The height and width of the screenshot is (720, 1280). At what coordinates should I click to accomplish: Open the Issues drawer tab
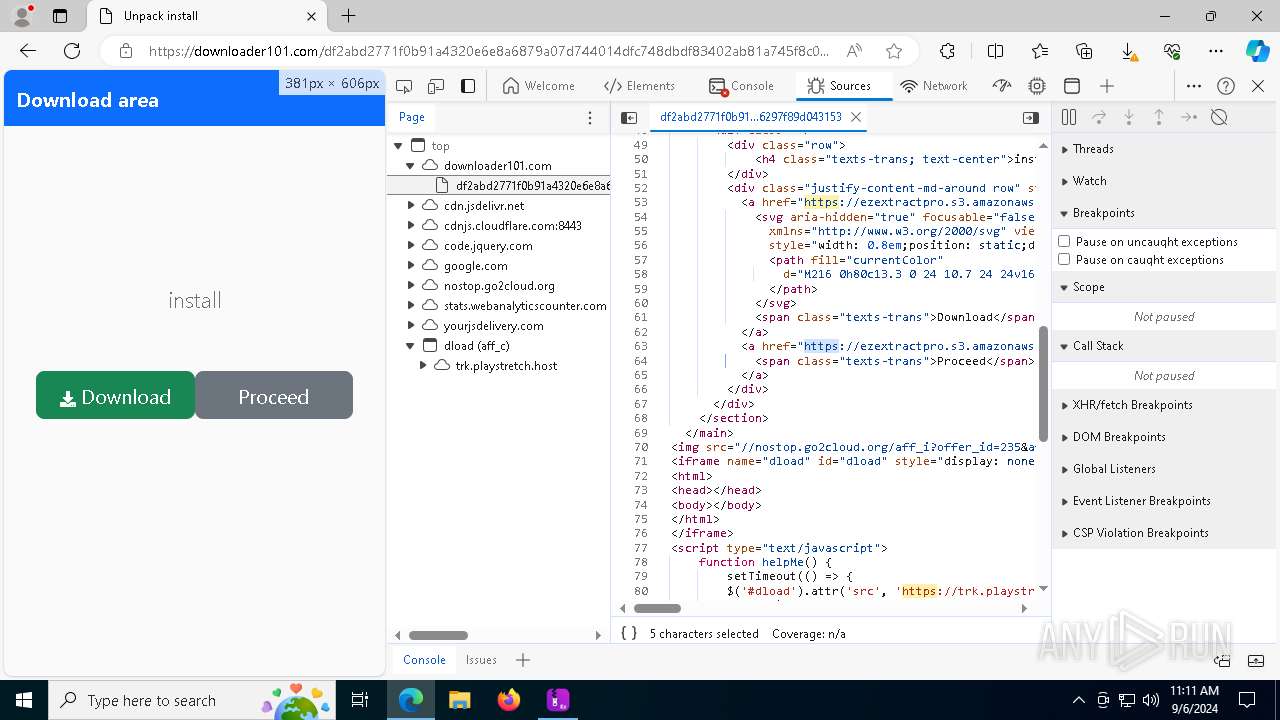[481, 660]
